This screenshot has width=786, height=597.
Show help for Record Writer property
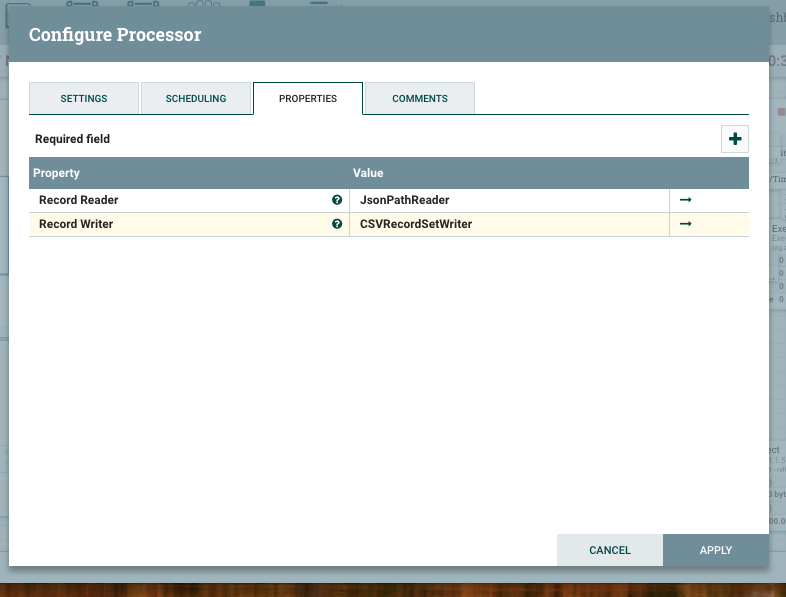point(337,224)
